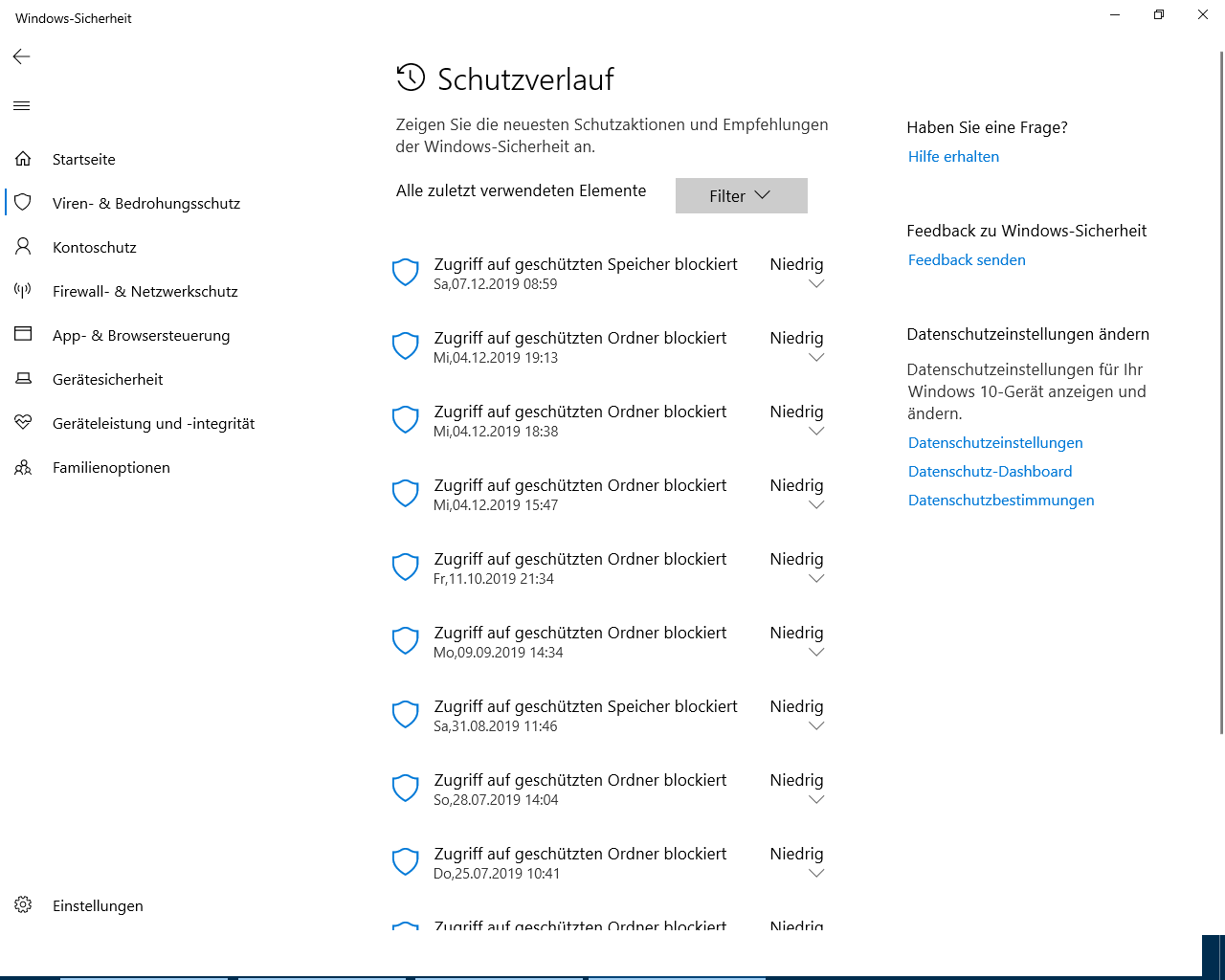Click the vertical scrollbar on the right edge

(1220, 383)
